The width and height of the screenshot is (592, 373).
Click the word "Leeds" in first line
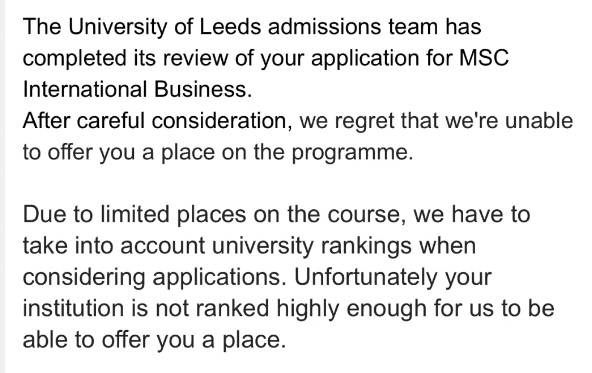(x=230, y=27)
